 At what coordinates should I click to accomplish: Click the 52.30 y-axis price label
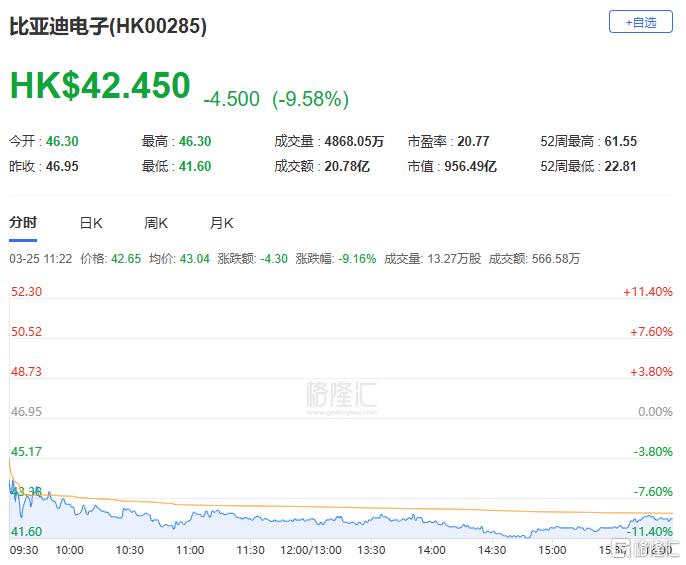[26, 291]
